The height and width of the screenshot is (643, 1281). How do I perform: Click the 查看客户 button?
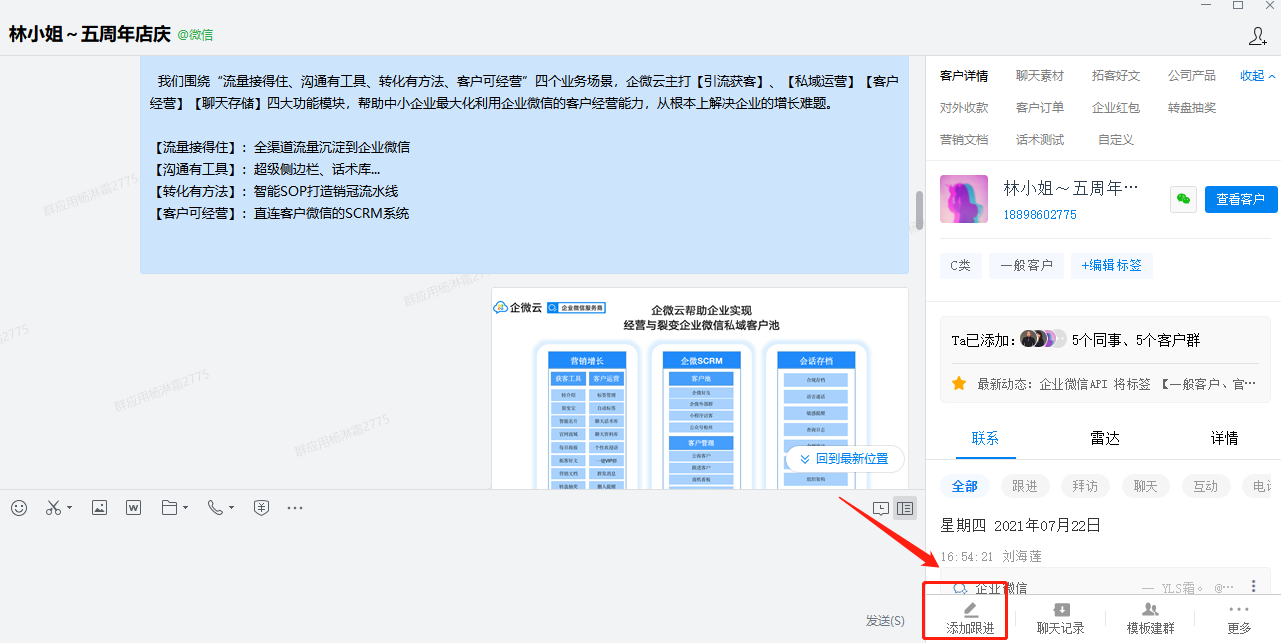[1241, 199]
